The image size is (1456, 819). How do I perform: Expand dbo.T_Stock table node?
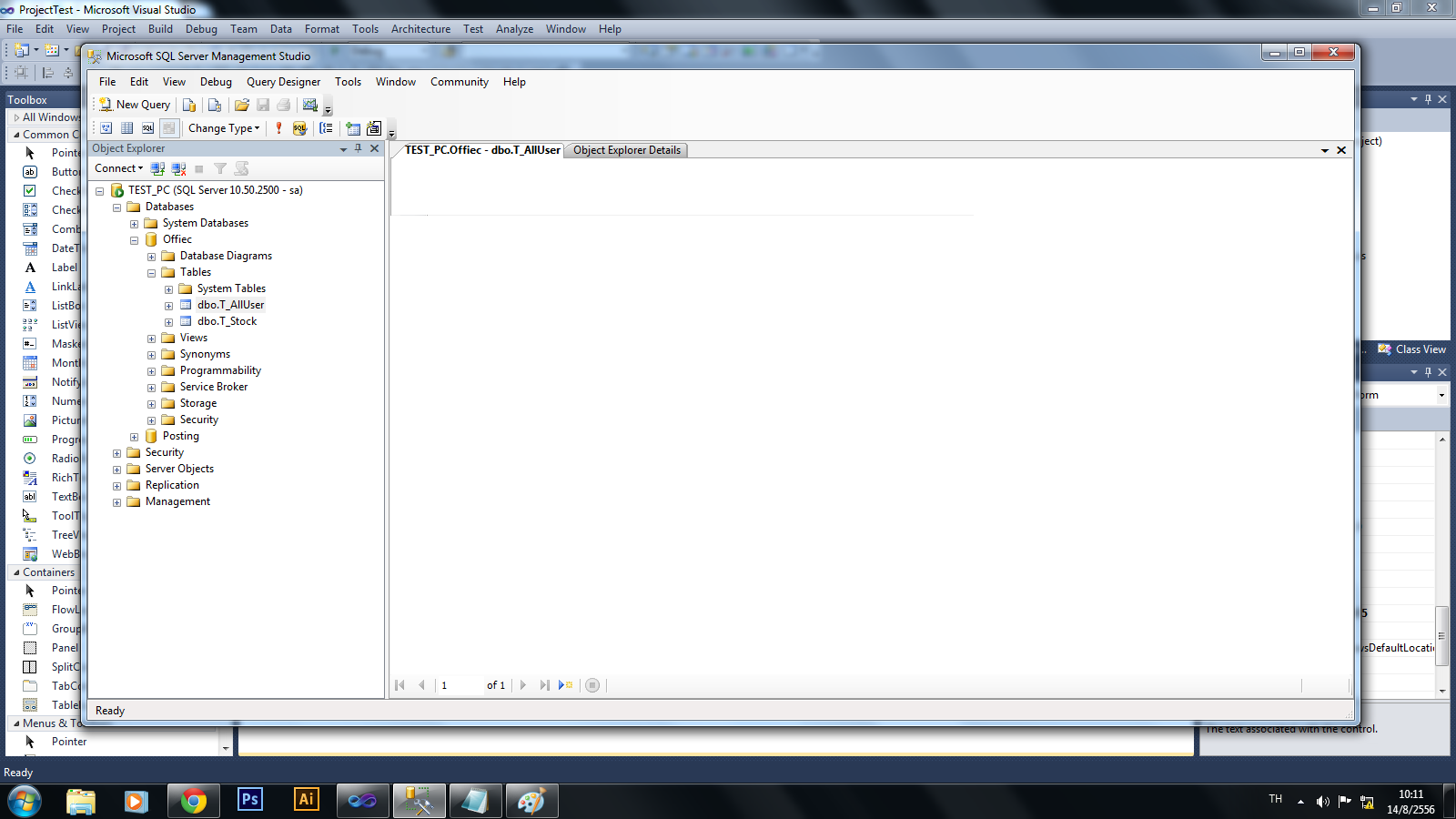169,322
